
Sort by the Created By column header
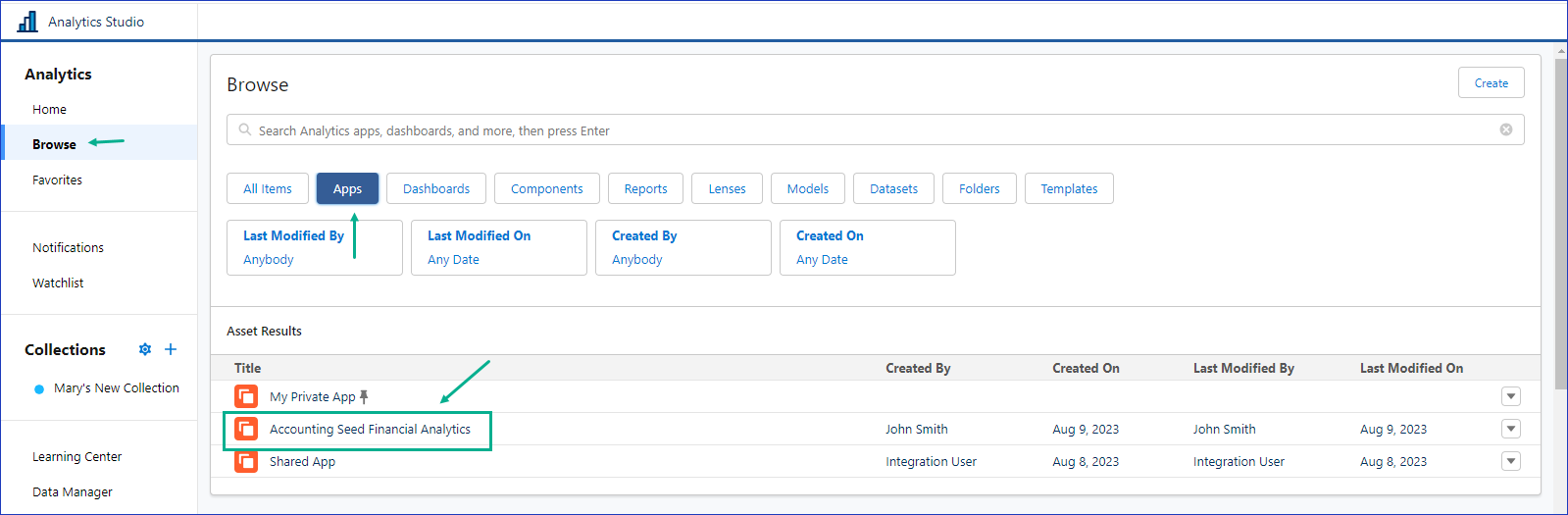click(x=918, y=368)
